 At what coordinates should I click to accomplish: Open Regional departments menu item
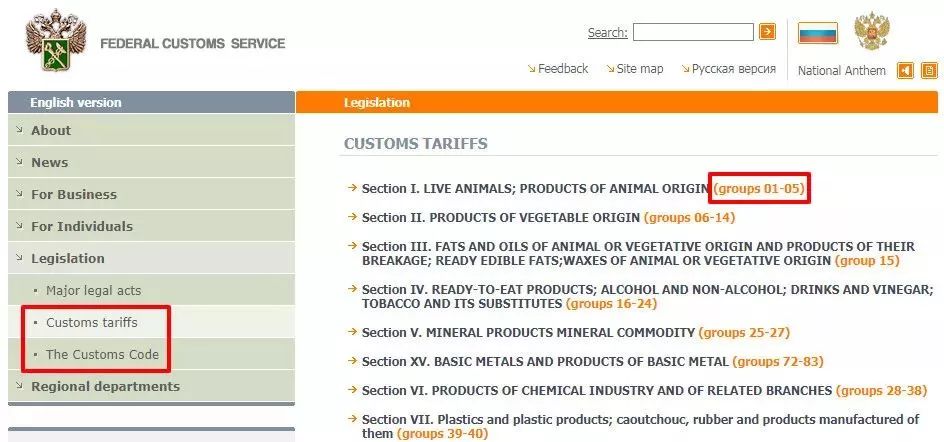click(x=151, y=386)
